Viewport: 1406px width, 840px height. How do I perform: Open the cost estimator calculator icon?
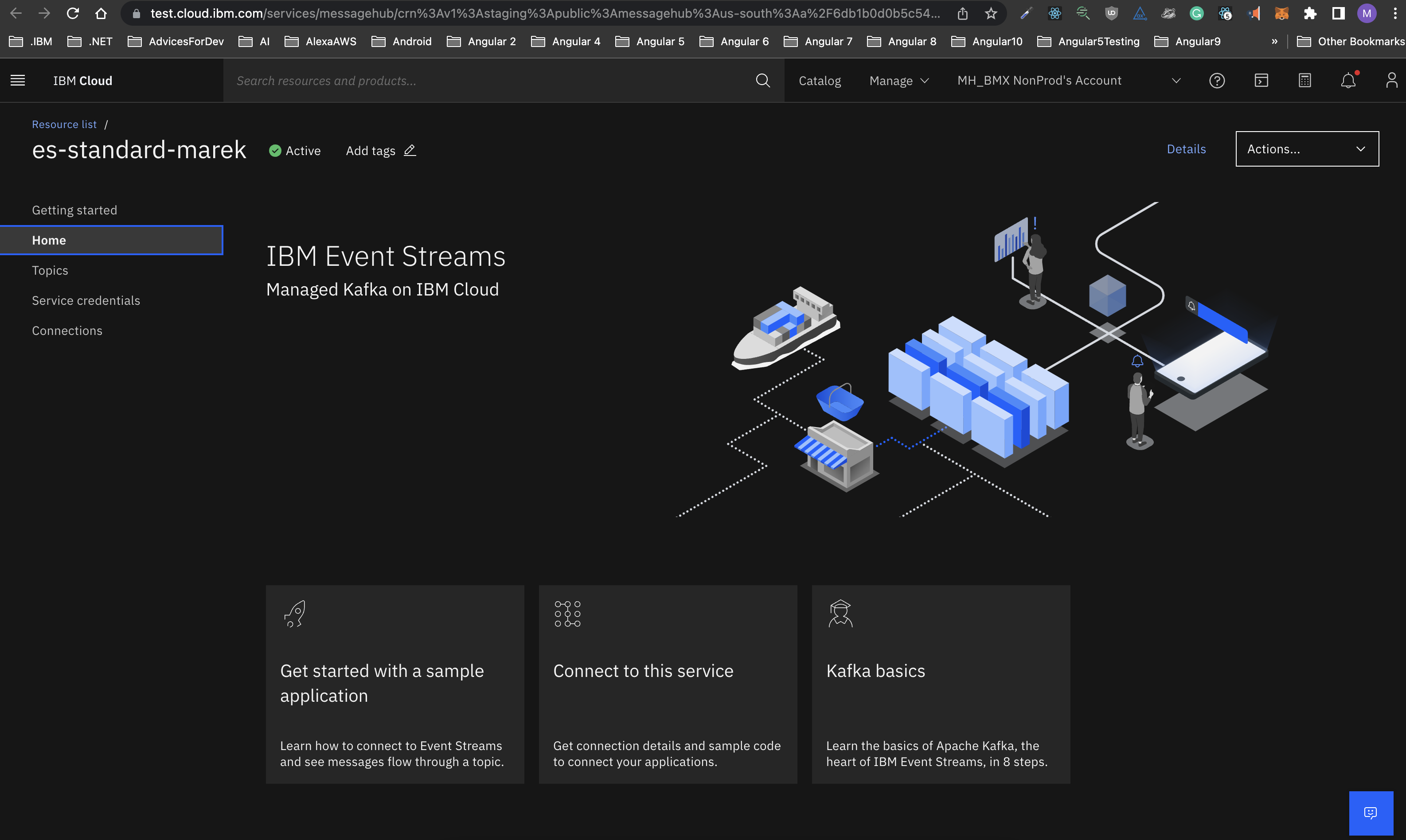click(1304, 80)
